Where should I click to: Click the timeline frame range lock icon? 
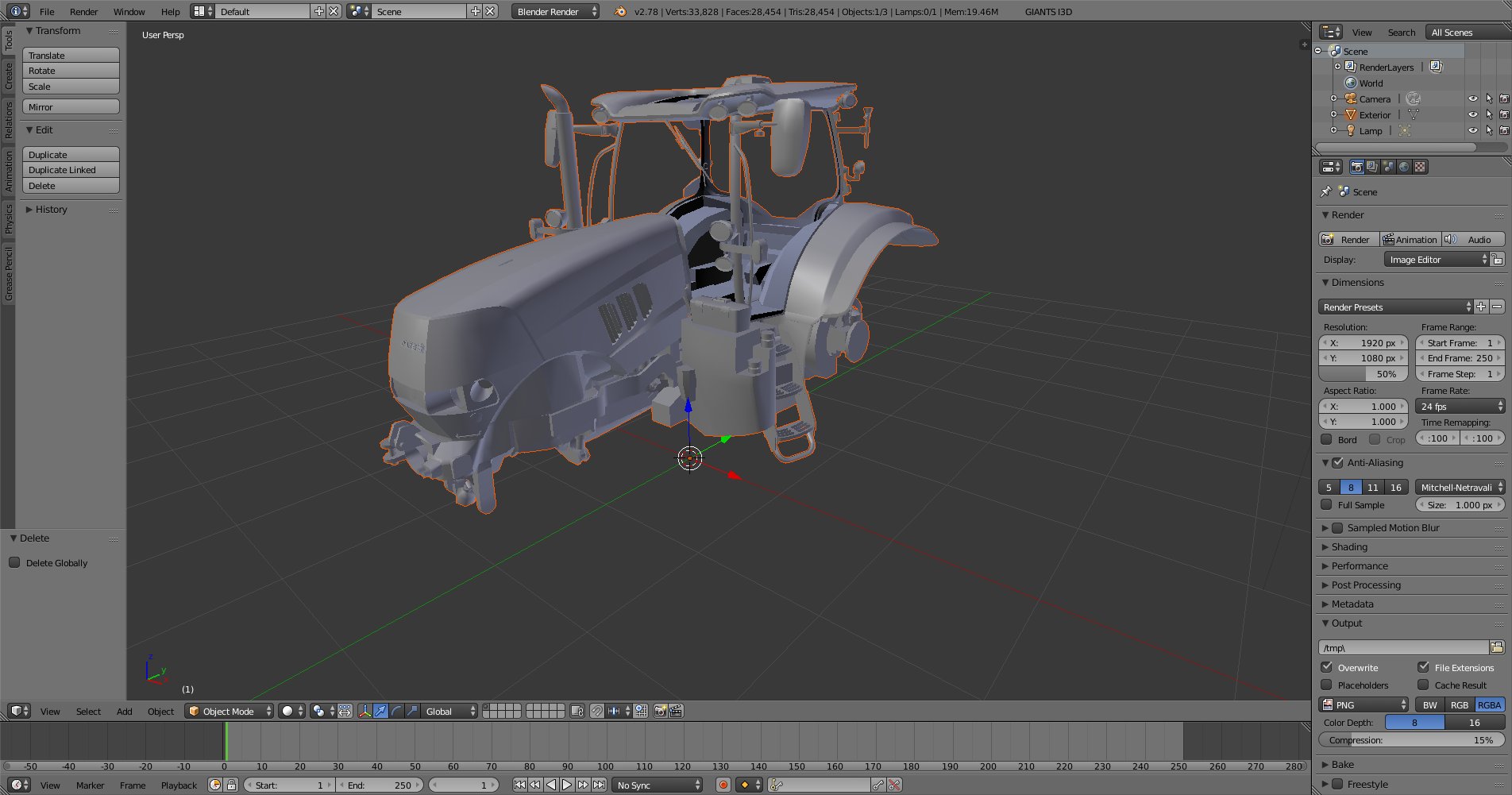pyautogui.click(x=231, y=785)
